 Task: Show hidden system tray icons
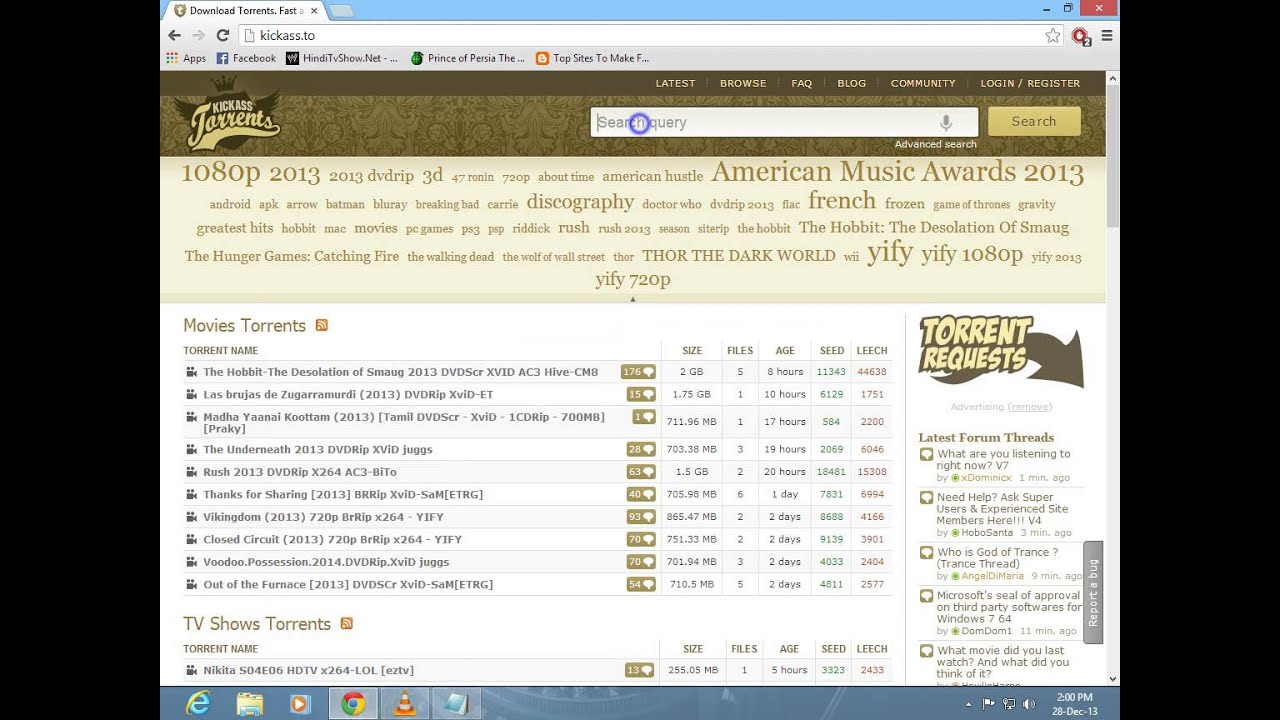click(968, 704)
